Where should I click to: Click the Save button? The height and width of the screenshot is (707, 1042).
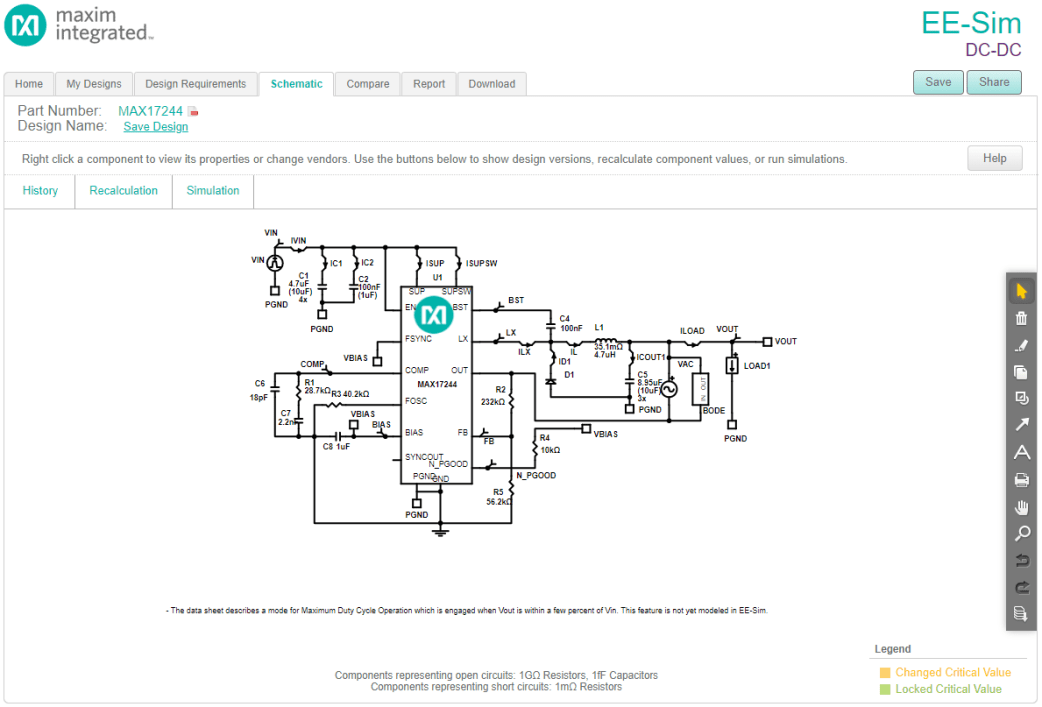[x=938, y=82]
